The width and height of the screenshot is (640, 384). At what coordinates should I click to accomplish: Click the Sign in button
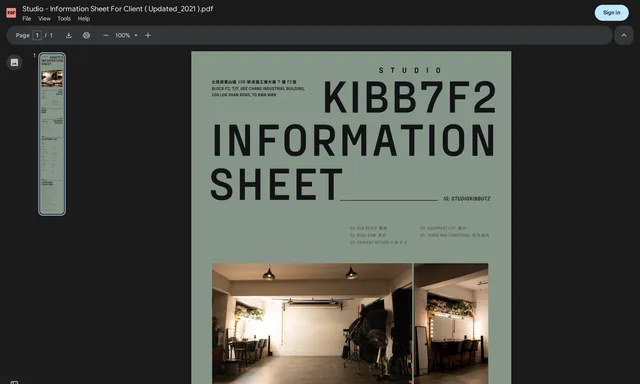click(x=611, y=13)
